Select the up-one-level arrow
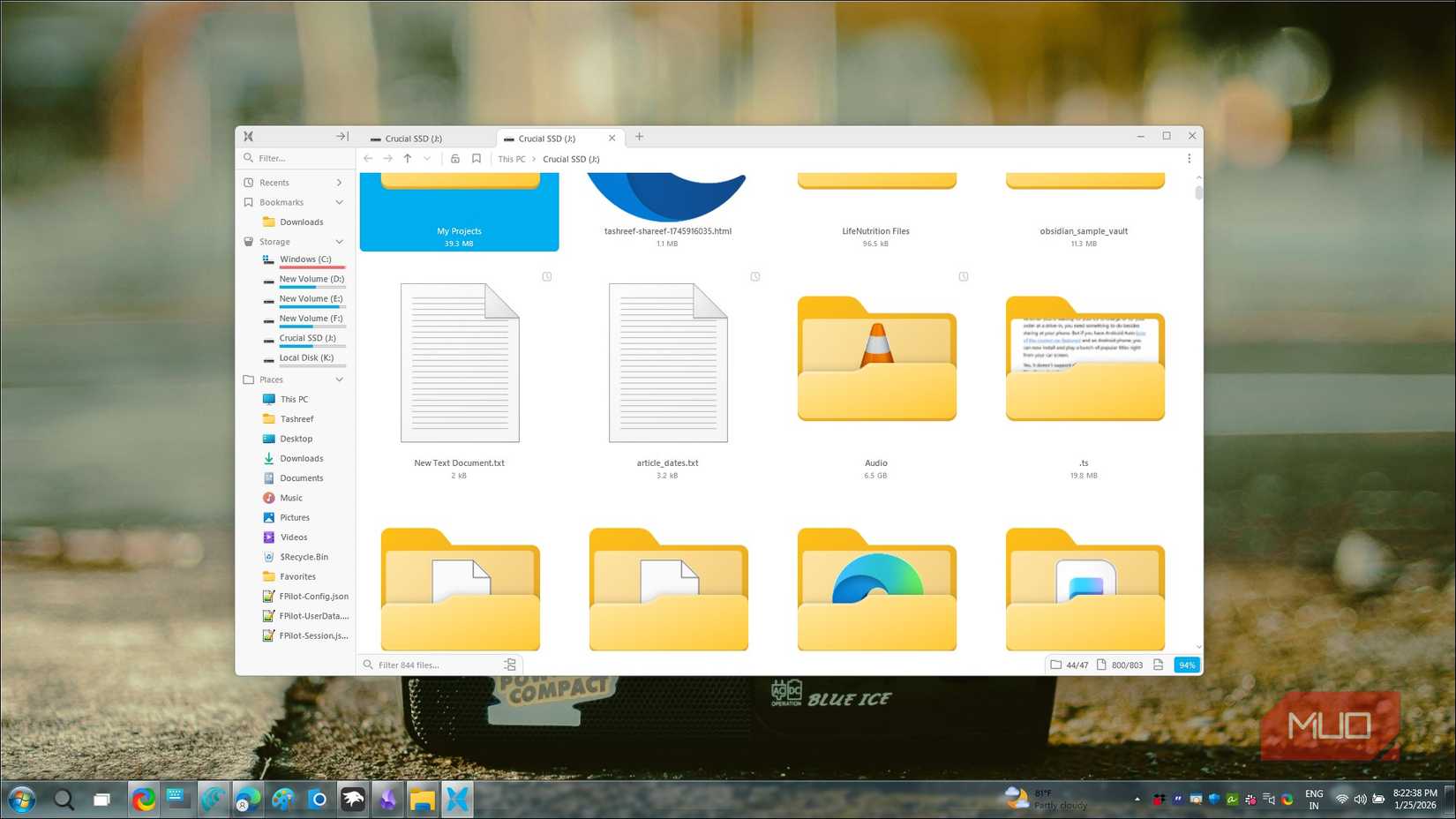 pyautogui.click(x=407, y=159)
